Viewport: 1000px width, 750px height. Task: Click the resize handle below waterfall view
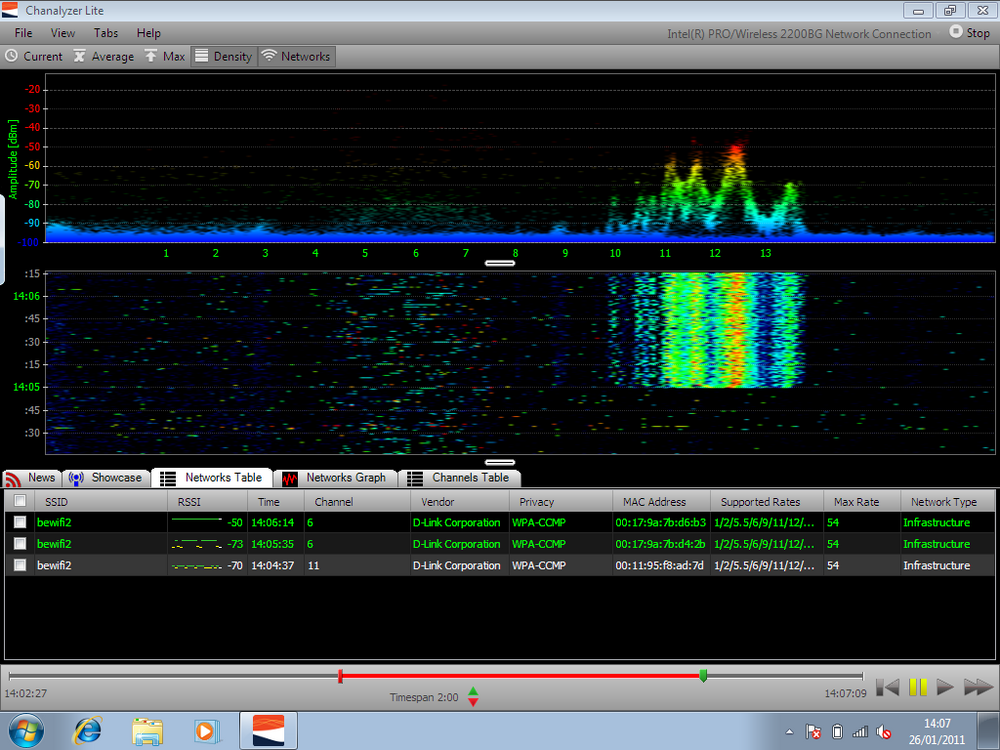coord(500,462)
